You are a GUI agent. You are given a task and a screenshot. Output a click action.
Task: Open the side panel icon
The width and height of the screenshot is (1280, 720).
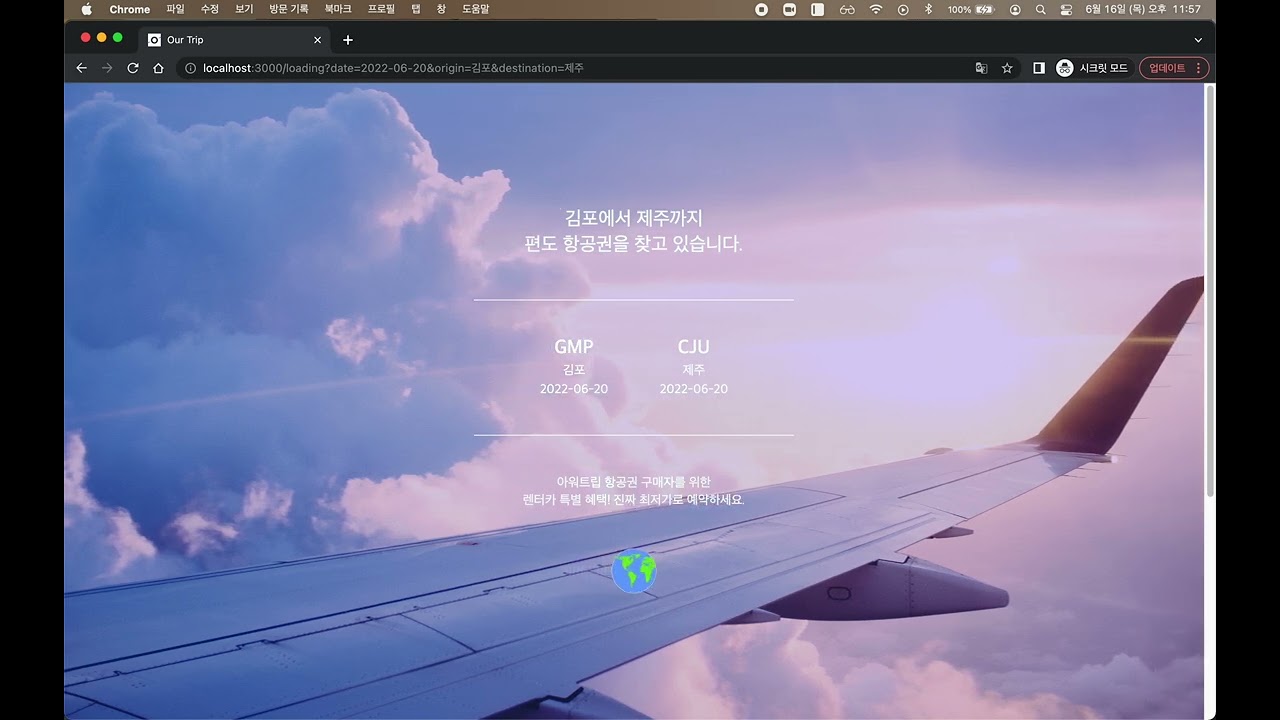(x=1039, y=68)
